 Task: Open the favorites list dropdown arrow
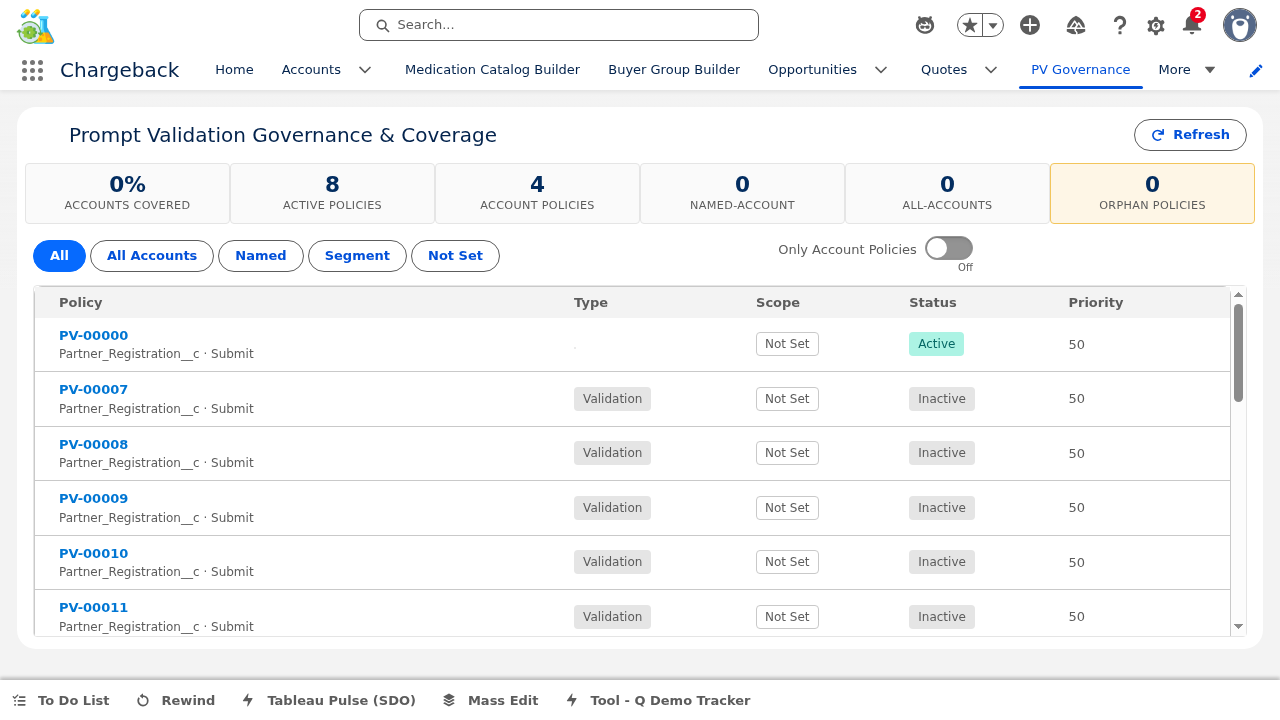click(x=993, y=25)
